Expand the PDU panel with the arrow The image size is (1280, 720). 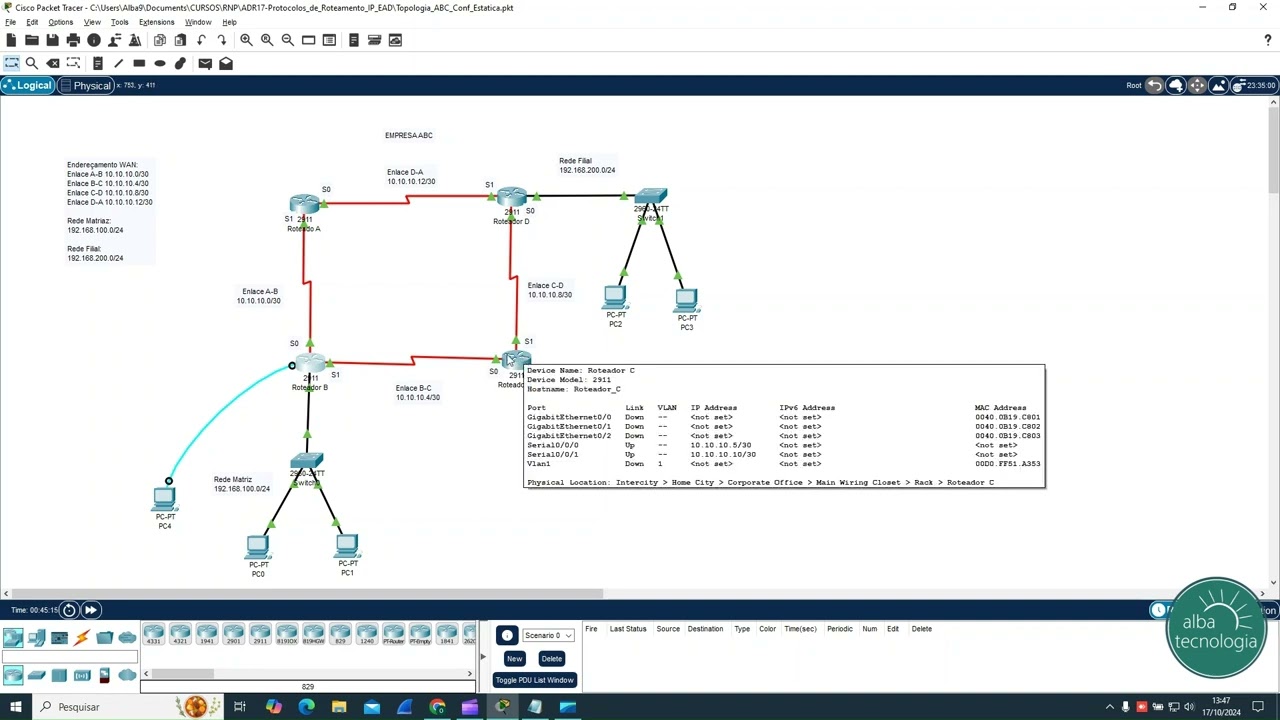pos(483,657)
